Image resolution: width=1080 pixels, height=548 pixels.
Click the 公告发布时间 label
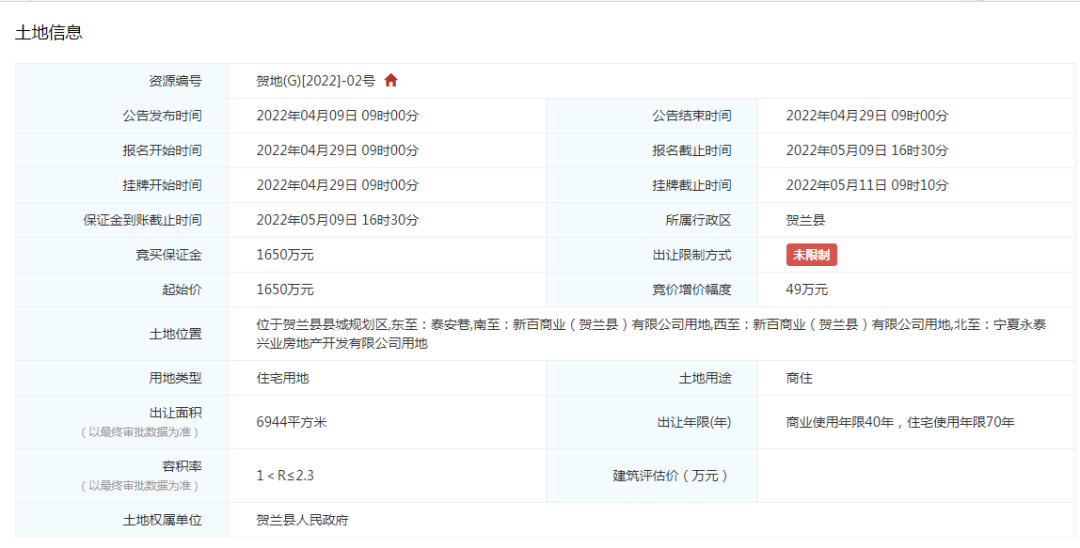[163, 116]
